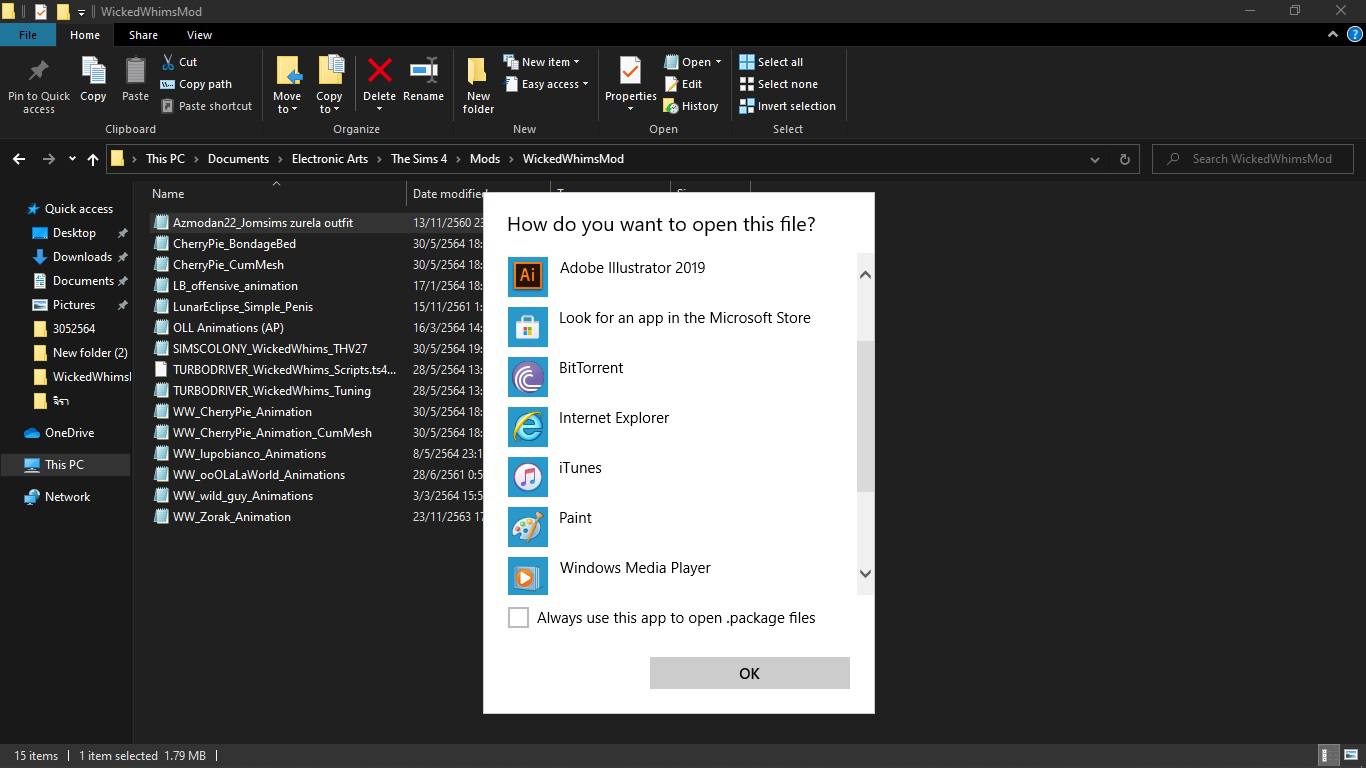Click the History command in ribbon
This screenshot has width=1366, height=768.
point(691,106)
